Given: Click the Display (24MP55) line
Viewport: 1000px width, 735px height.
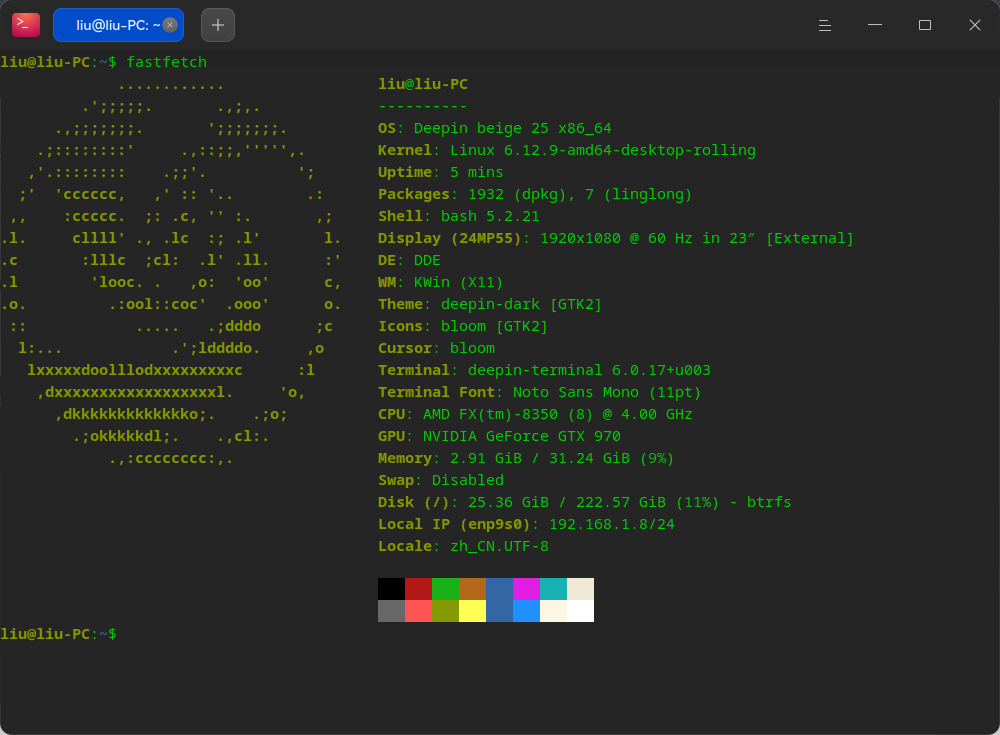Looking at the screenshot, I should click(615, 238).
